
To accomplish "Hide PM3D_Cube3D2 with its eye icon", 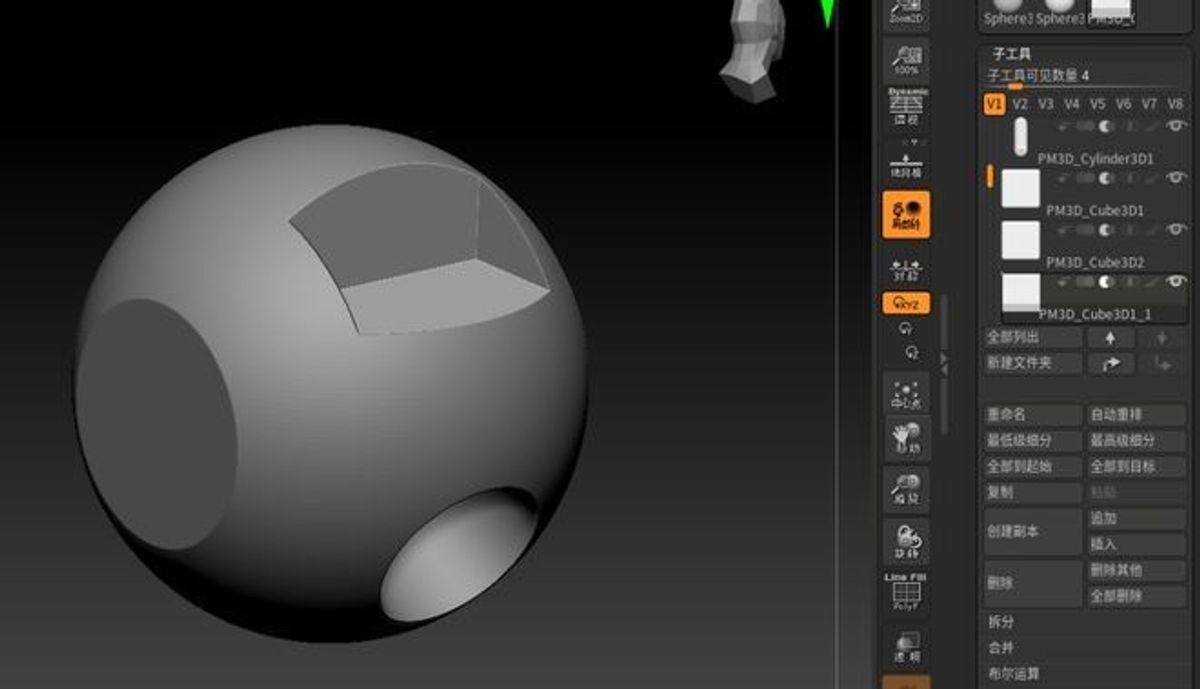I will pyautogui.click(x=1176, y=230).
